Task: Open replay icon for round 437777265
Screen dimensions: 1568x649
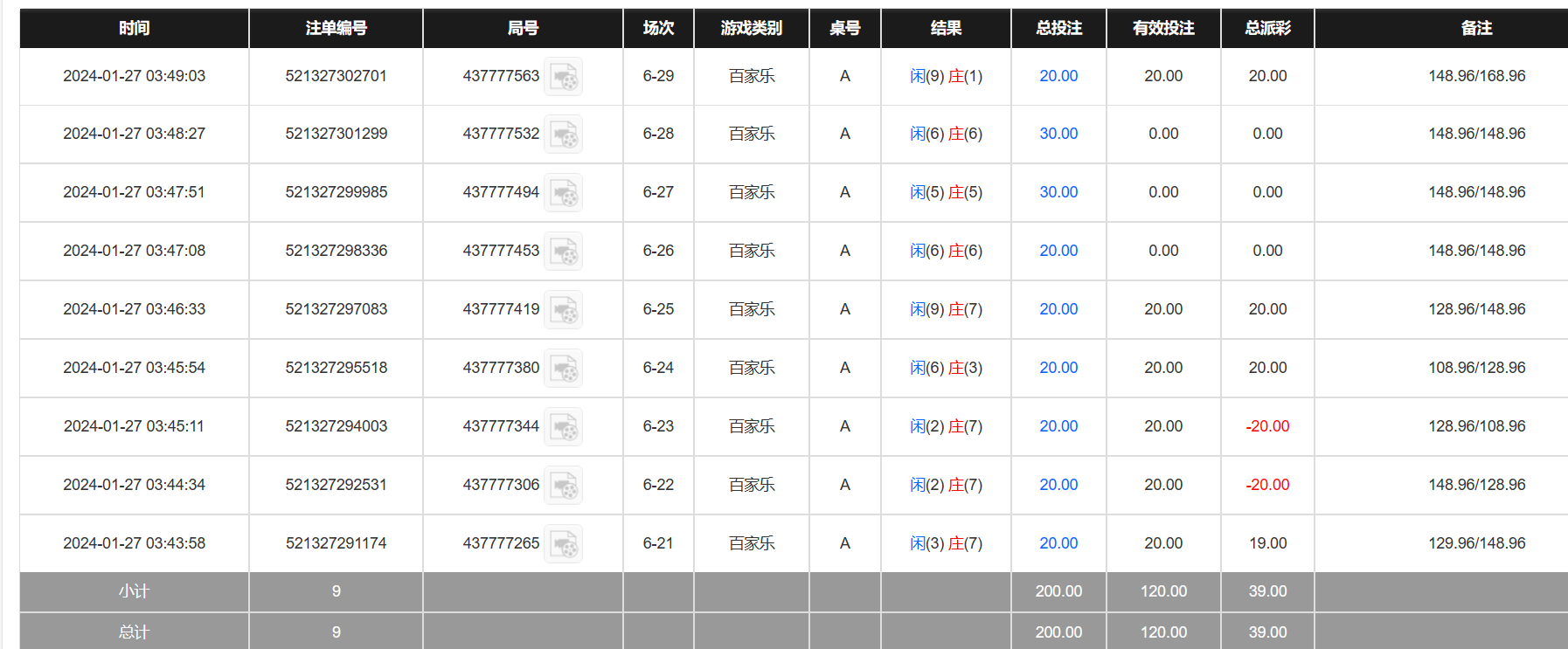Action: [563, 544]
